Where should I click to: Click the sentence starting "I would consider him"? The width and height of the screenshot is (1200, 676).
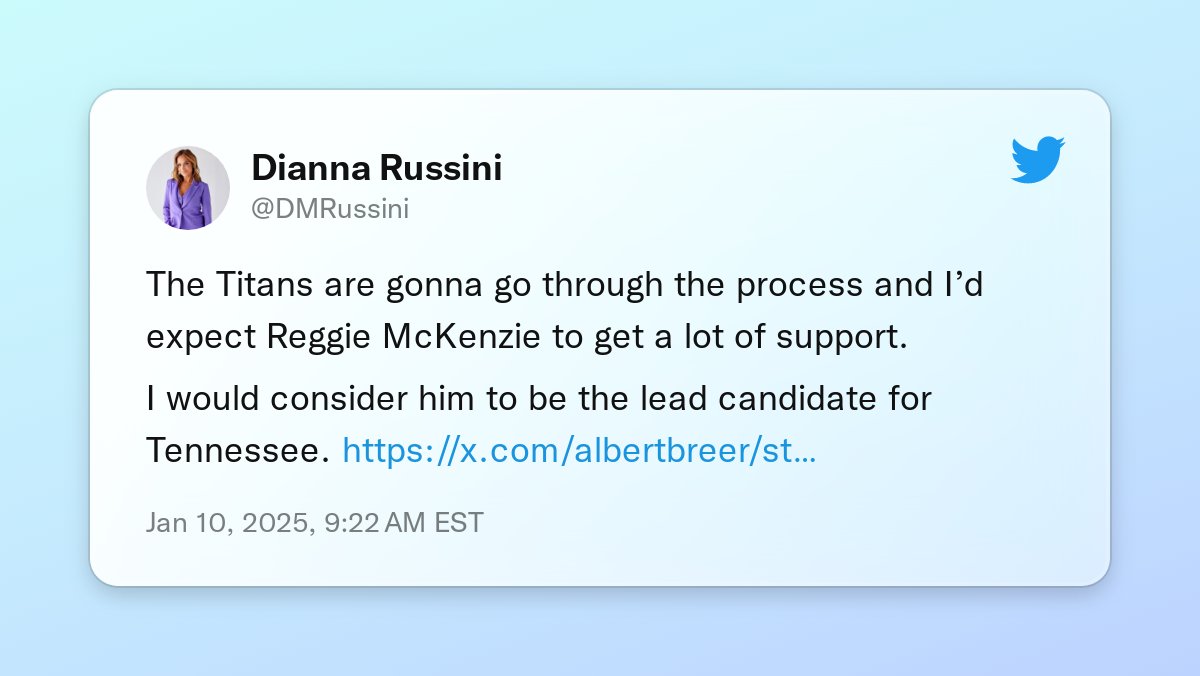(539, 426)
